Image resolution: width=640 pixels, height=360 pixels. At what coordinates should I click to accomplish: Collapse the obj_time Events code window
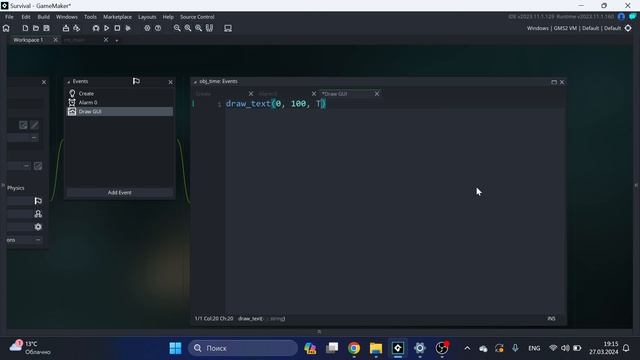point(195,82)
